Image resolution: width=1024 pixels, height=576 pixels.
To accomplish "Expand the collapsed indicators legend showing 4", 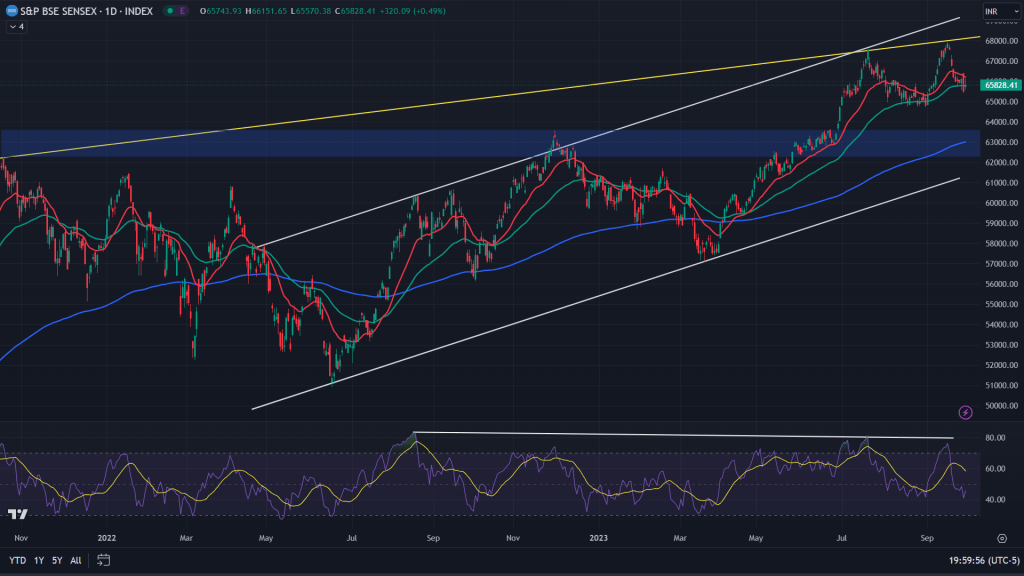I will click(17, 26).
